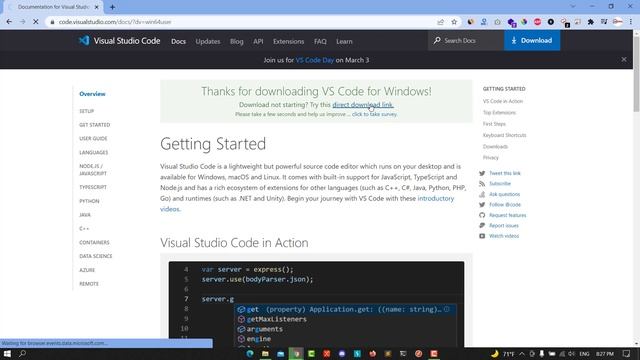Viewport: 640px width, 360px height.
Task: Open PYTHON section in sidebar
Action: point(89,201)
